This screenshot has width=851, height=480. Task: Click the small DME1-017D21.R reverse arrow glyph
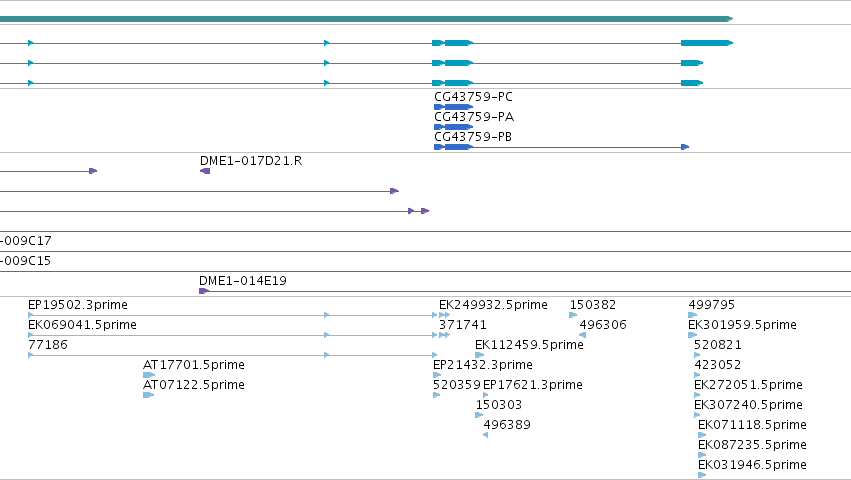coord(205,171)
